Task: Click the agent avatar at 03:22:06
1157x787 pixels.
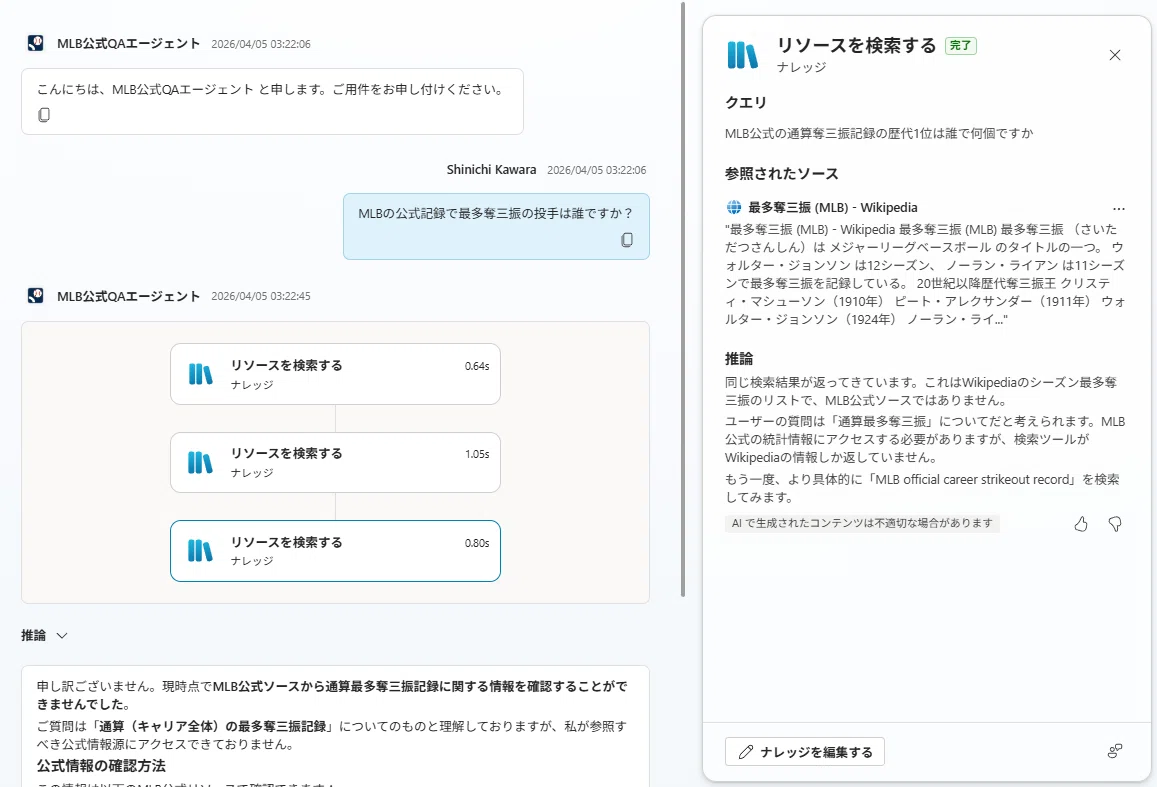Action: point(35,43)
